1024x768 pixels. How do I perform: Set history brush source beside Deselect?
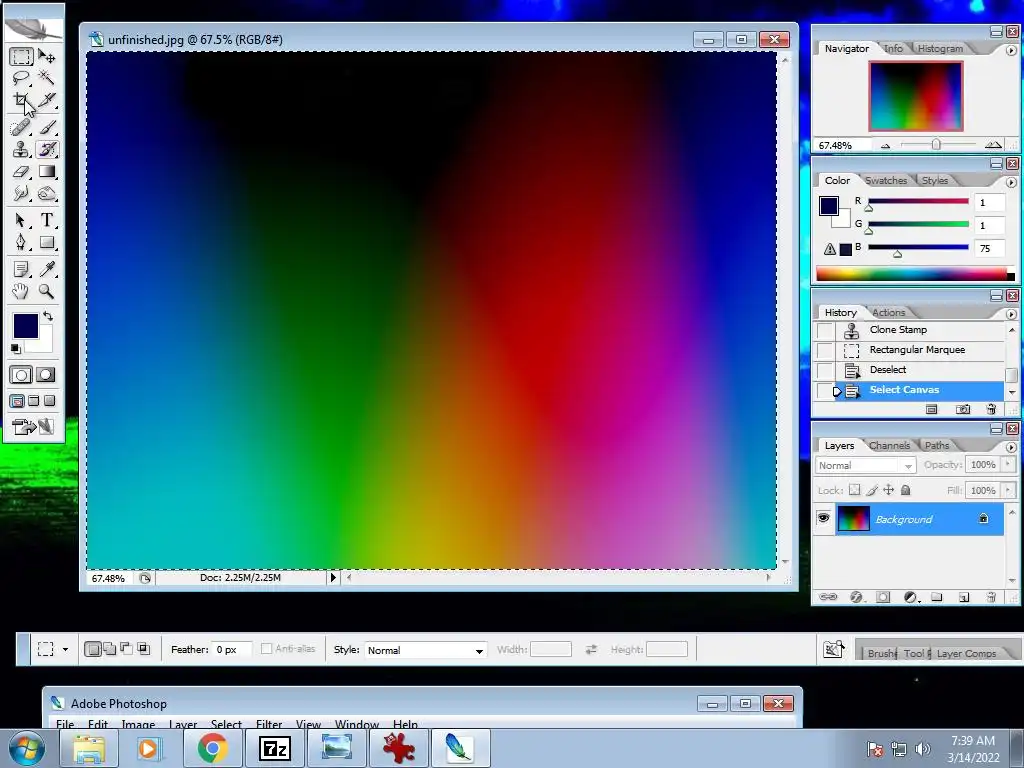[x=825, y=370]
